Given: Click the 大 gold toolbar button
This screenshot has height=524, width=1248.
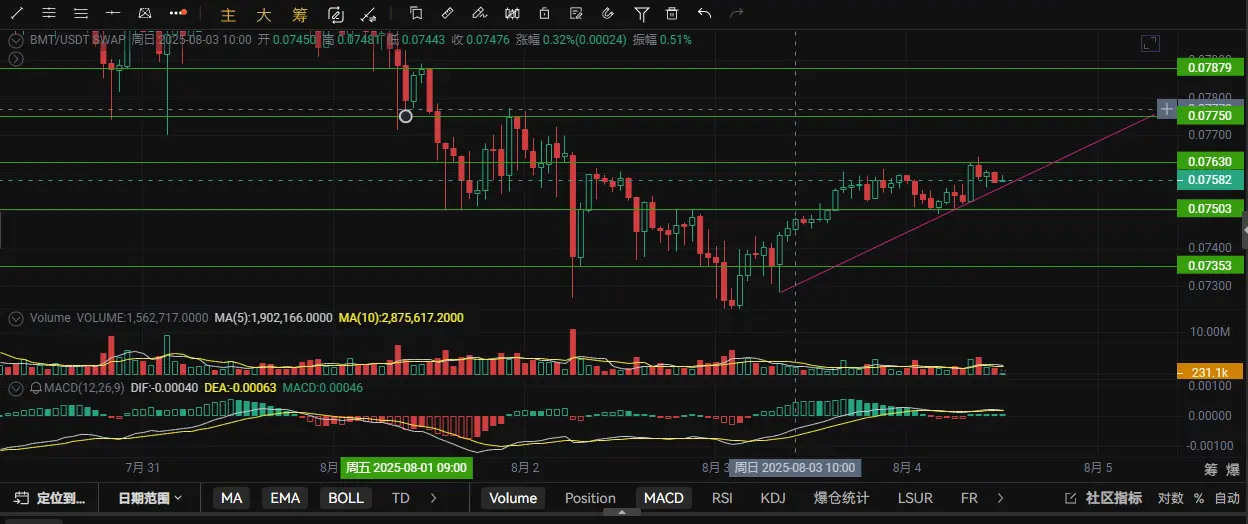Looking at the screenshot, I should pos(264,15).
